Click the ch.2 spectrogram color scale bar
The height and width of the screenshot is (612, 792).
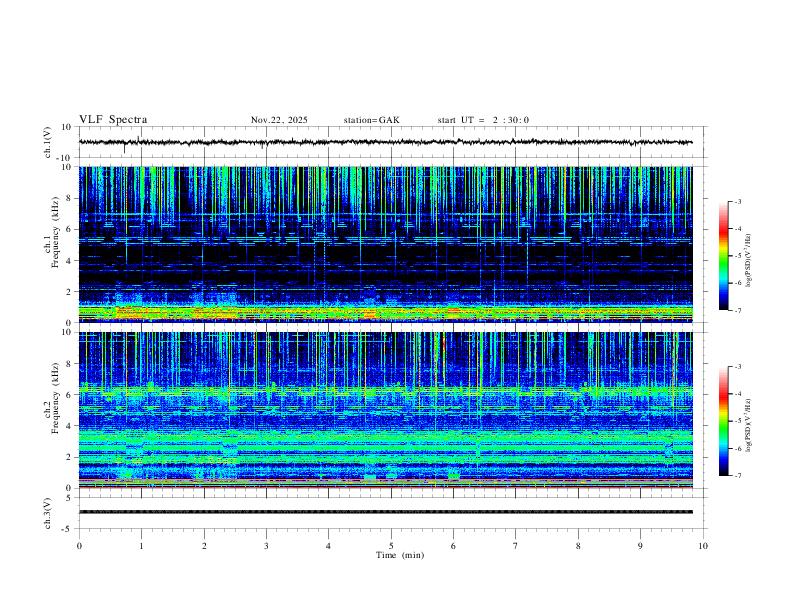(x=723, y=421)
